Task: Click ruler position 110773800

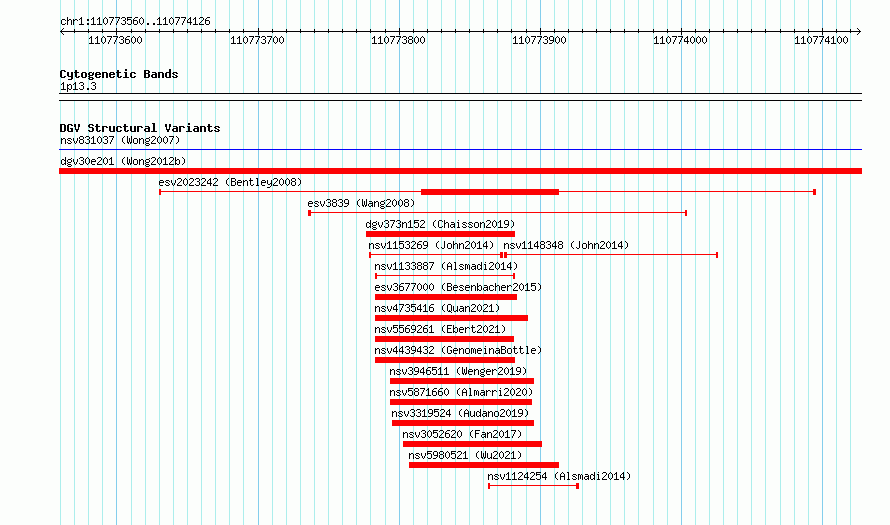Action: click(x=398, y=40)
